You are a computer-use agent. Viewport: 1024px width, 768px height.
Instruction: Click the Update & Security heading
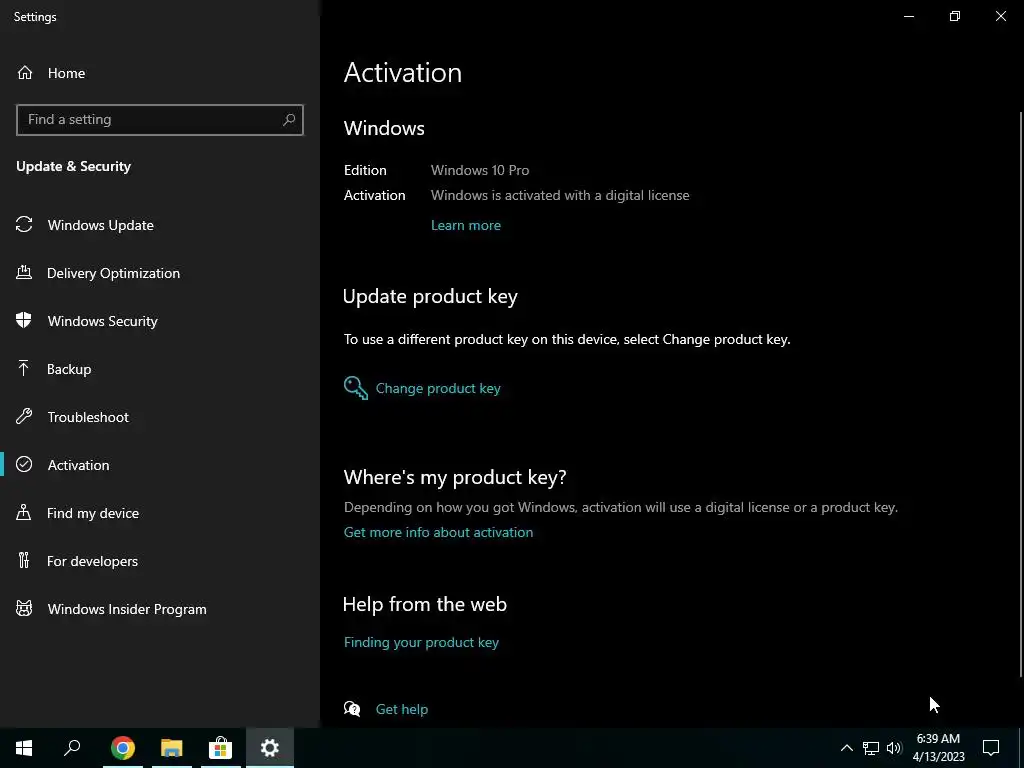tap(74, 167)
